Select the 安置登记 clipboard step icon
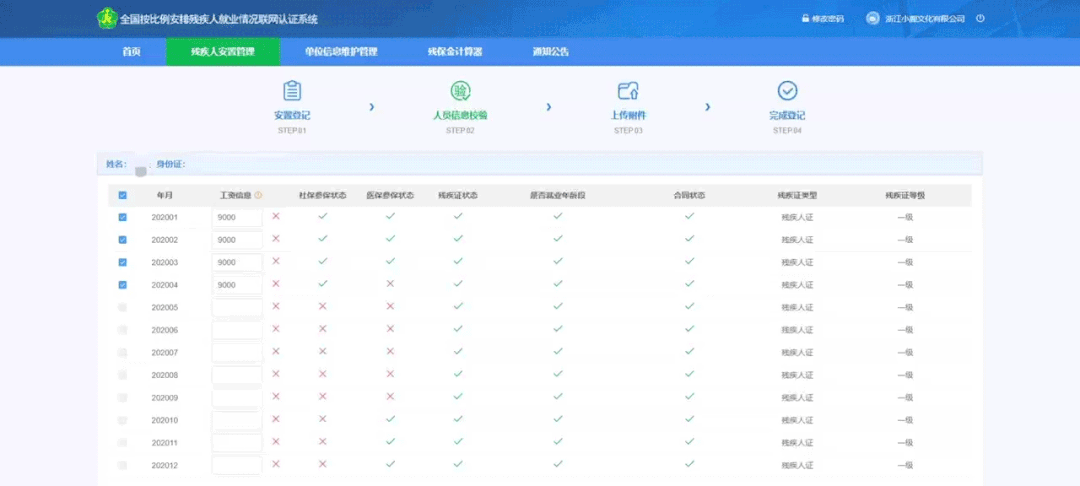 (x=292, y=91)
